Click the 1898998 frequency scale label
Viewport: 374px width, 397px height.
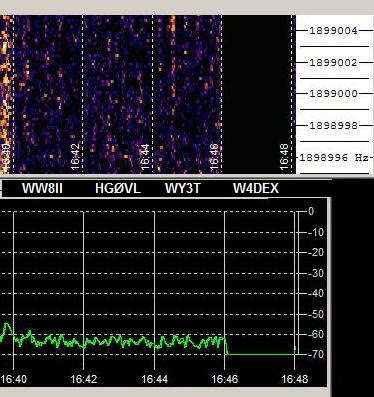[333, 126]
